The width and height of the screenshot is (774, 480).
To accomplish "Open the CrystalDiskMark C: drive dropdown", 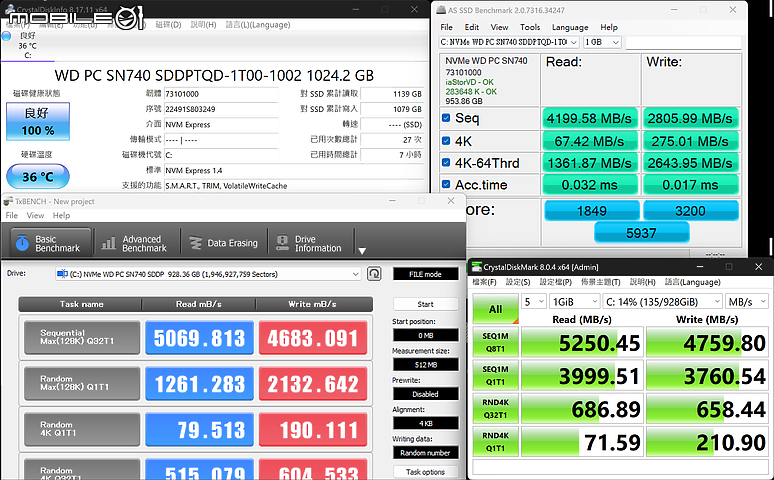I will click(662, 302).
